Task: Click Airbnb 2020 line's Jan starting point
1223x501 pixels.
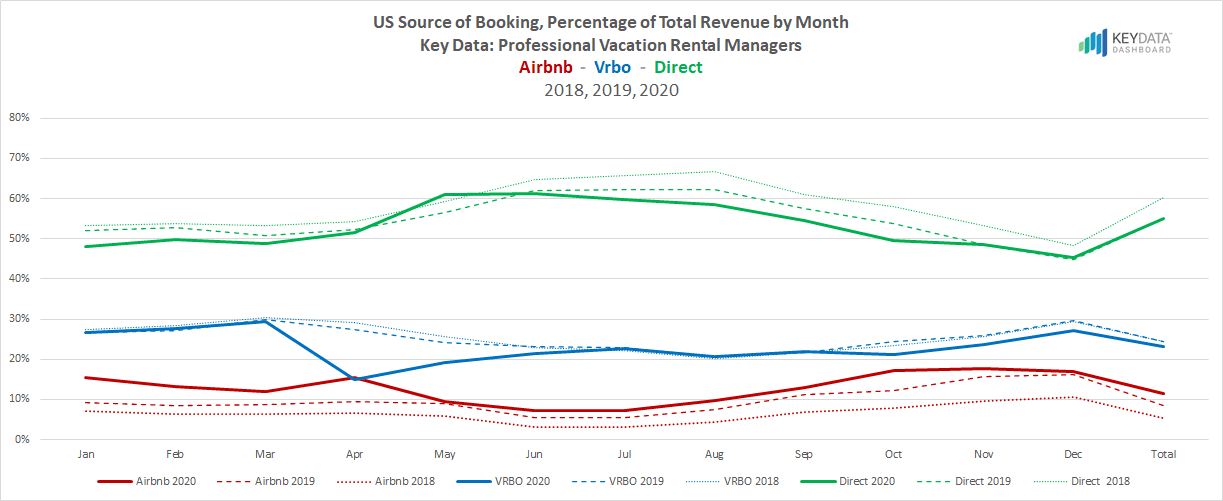Action: click(x=85, y=377)
